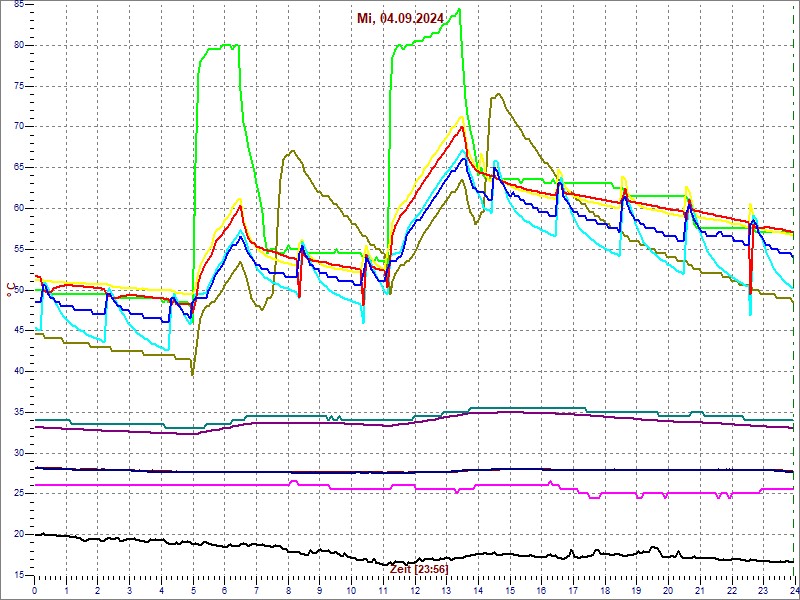Click the '°C' unit label on the vertical axis
This screenshot has height=600, width=800.
click(10, 291)
